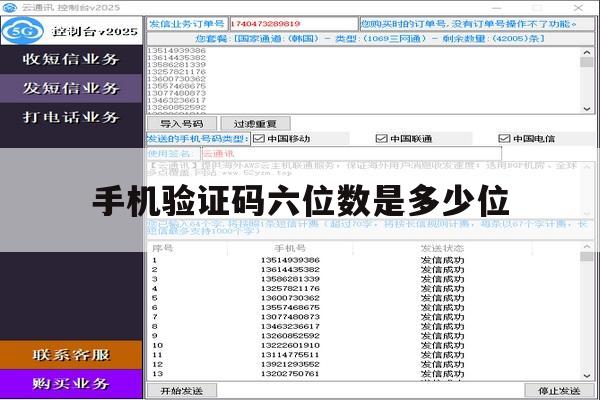This screenshot has width=600, height=400.
Task: Close the 云通讯 控制台 window
Action: (578, 8)
